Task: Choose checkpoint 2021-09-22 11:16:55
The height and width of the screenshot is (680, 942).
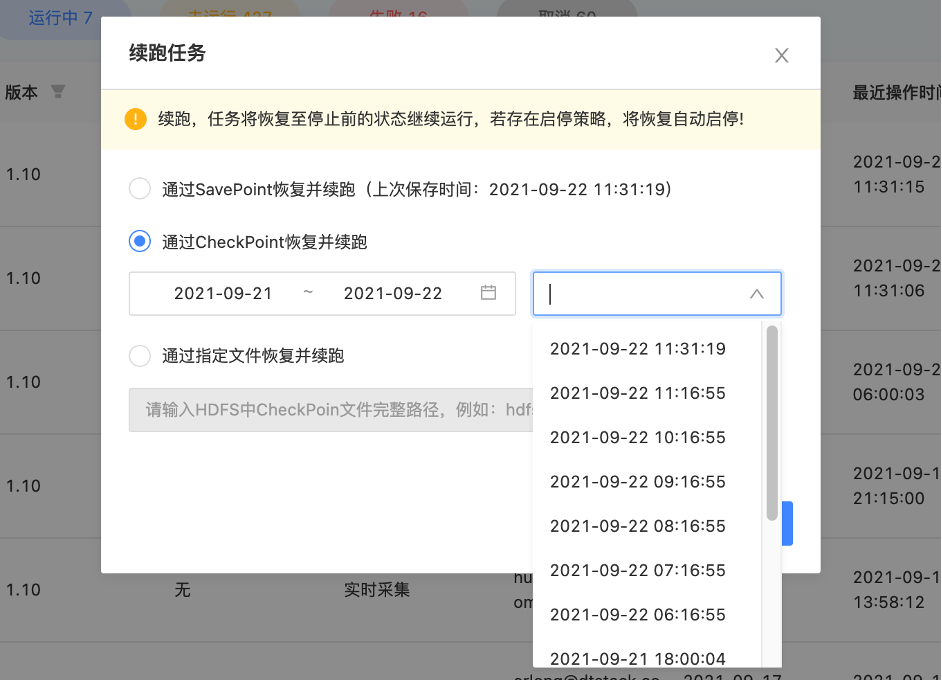Action: [x=648, y=393]
